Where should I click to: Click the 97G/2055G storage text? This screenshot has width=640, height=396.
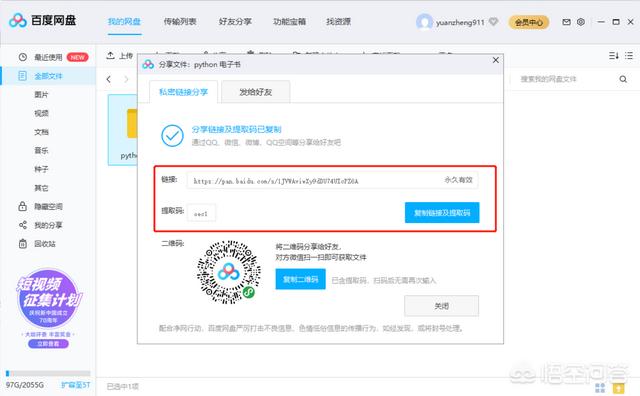(25, 385)
